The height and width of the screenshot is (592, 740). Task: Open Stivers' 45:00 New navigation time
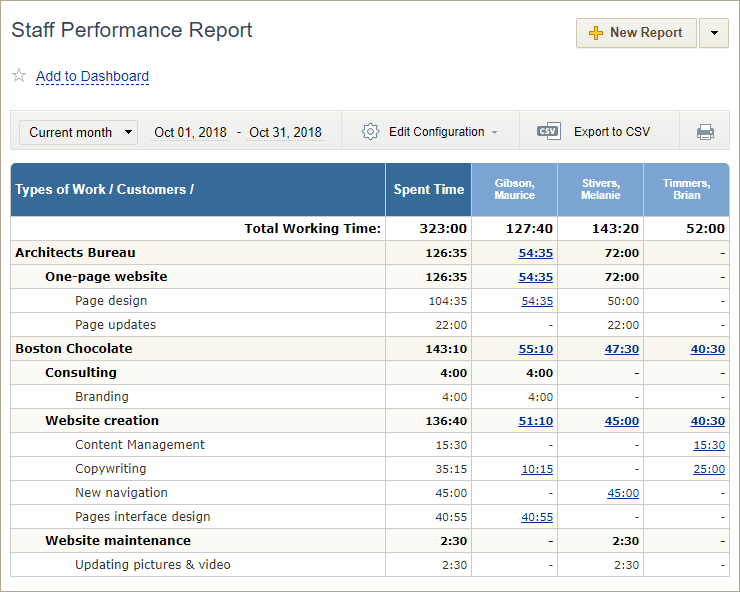coord(622,493)
